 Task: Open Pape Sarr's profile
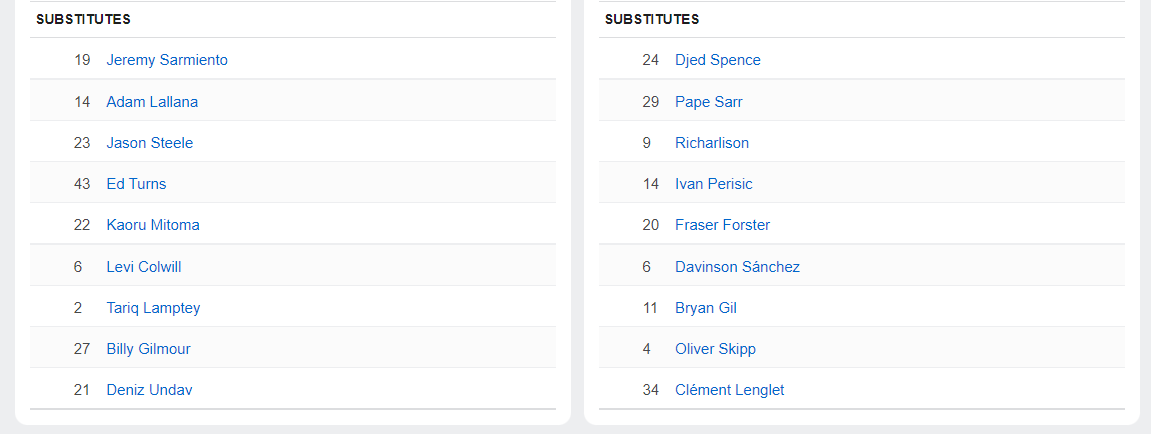pos(708,102)
